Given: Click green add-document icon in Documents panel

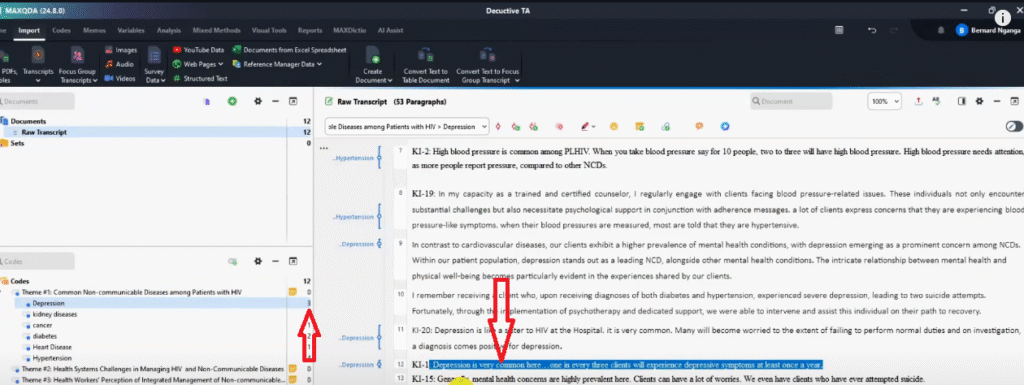Looking at the screenshot, I should click(231, 101).
